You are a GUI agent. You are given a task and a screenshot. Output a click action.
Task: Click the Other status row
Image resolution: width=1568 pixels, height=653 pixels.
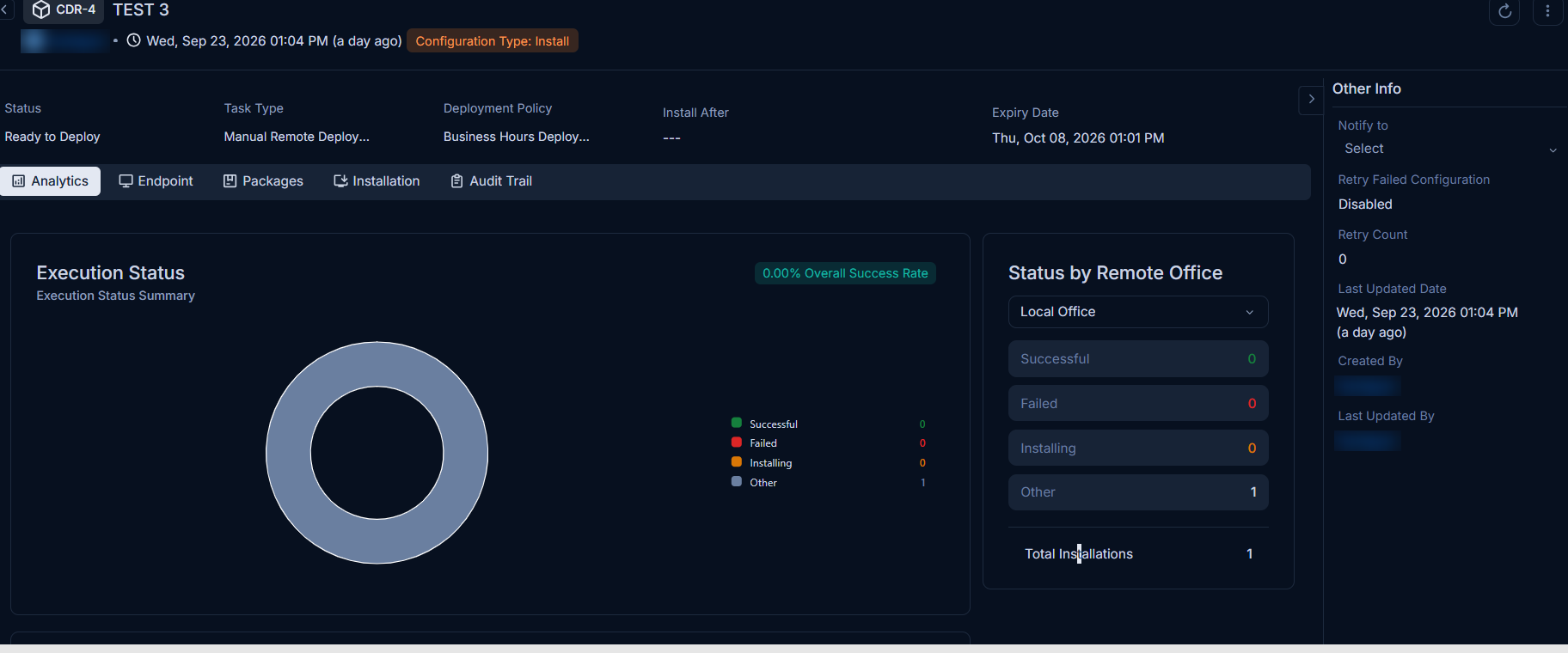[1138, 492]
